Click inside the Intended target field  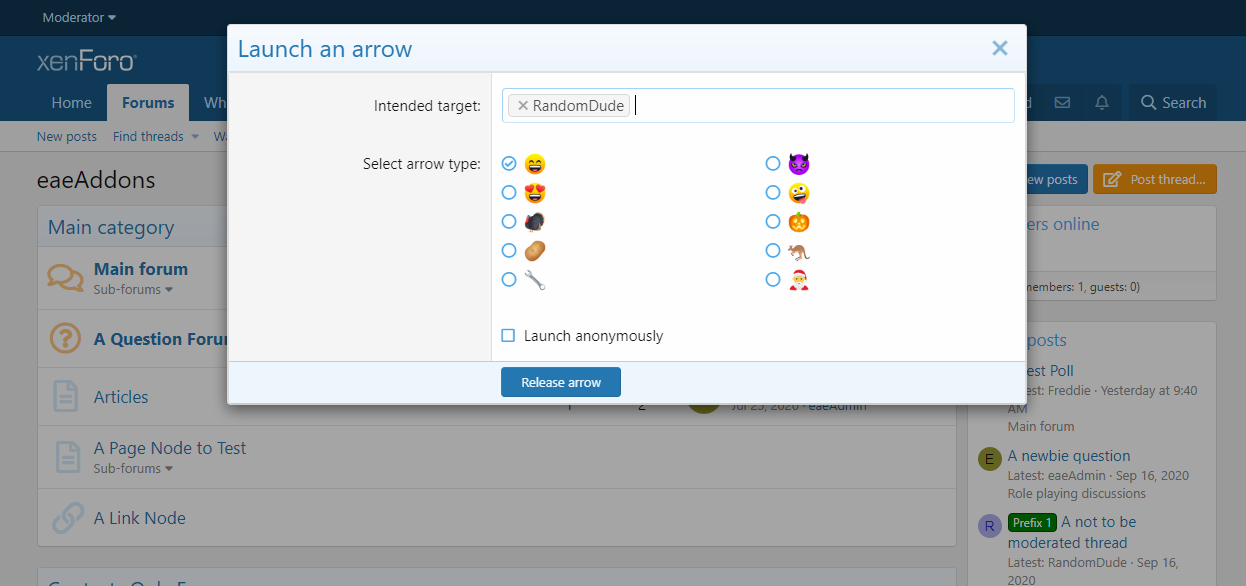pyautogui.click(x=820, y=106)
